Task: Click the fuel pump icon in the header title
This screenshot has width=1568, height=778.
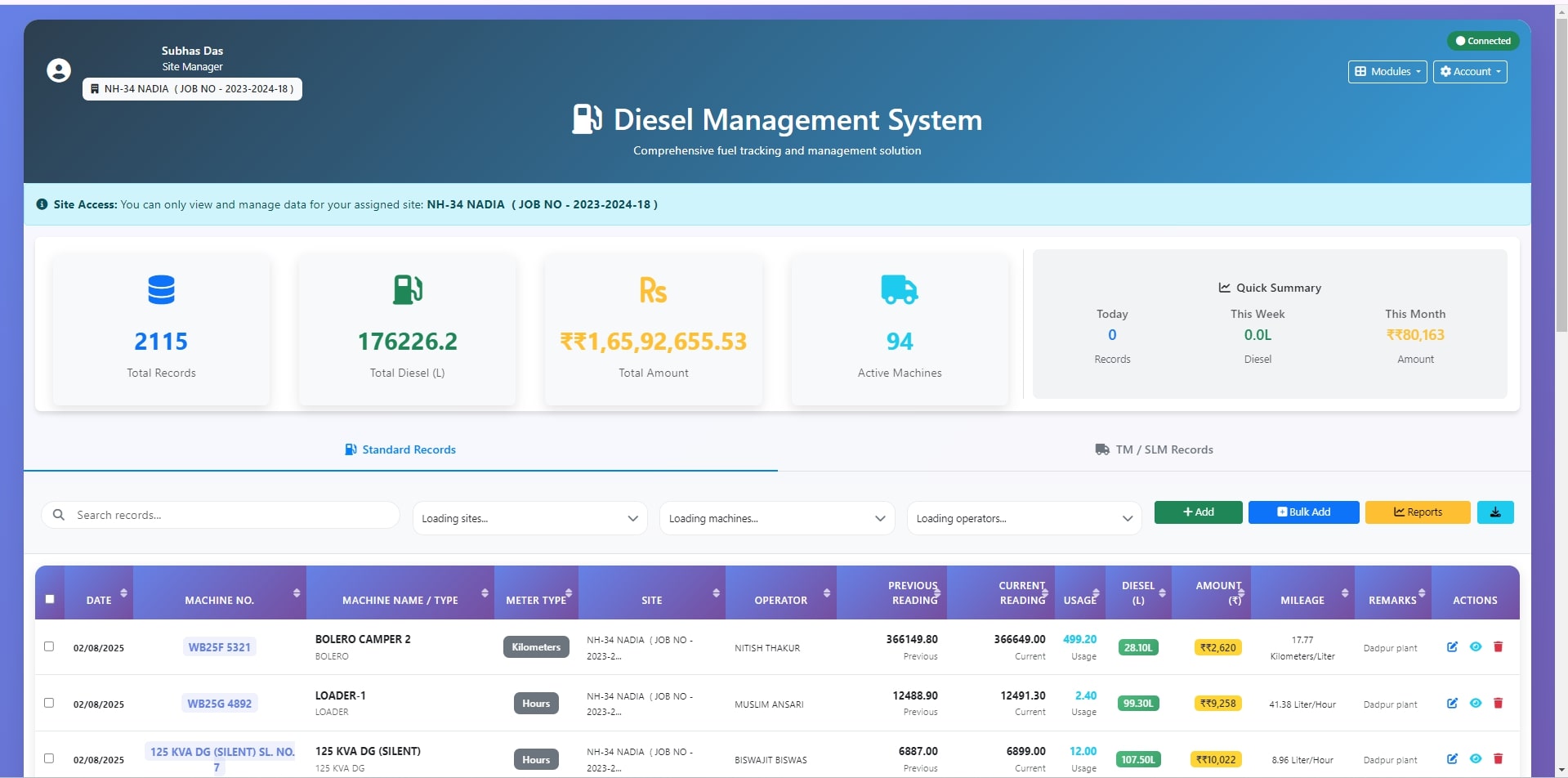Action: point(587,119)
